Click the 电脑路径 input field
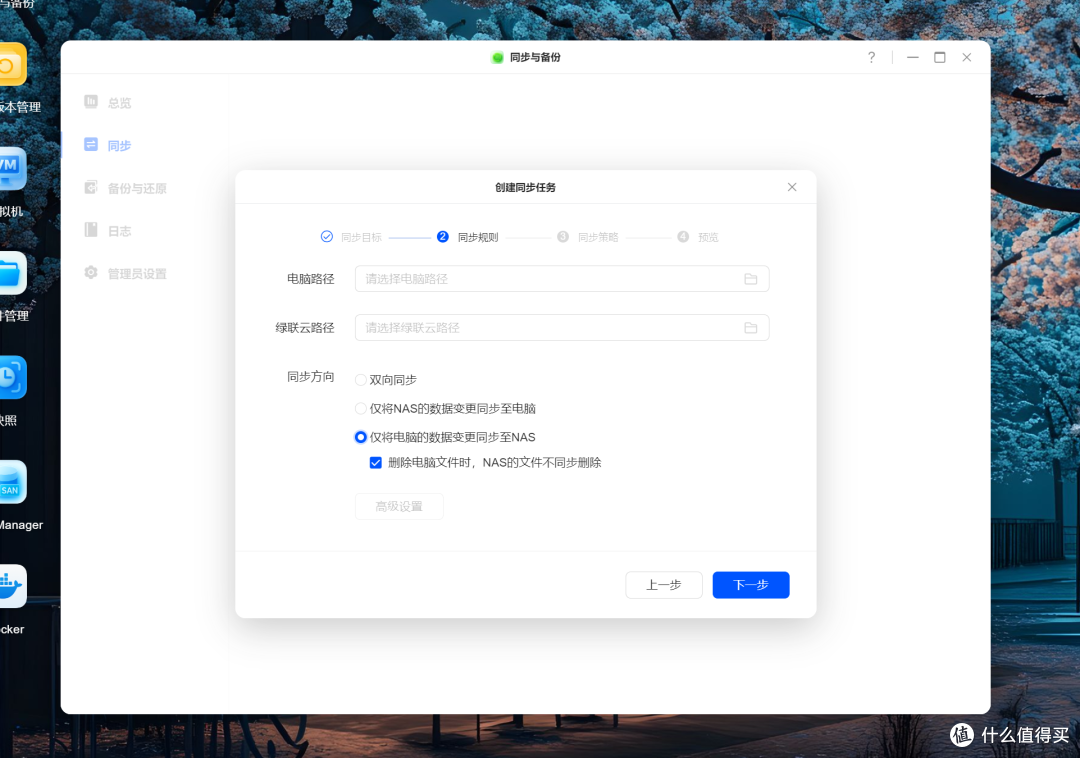This screenshot has width=1080, height=758. click(561, 279)
